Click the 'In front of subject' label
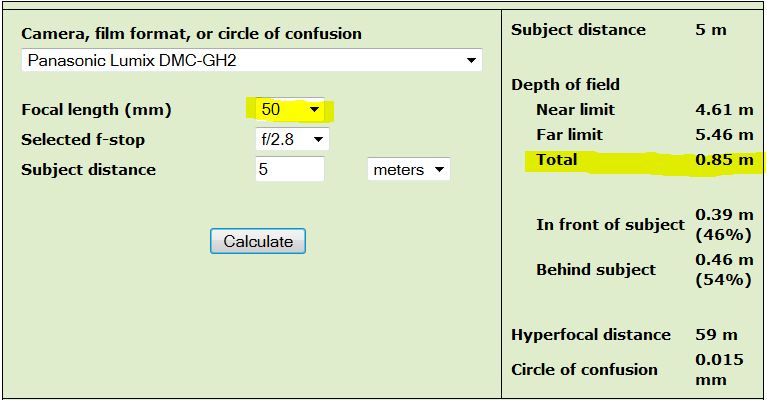Image resolution: width=767 pixels, height=400 pixels. point(610,224)
